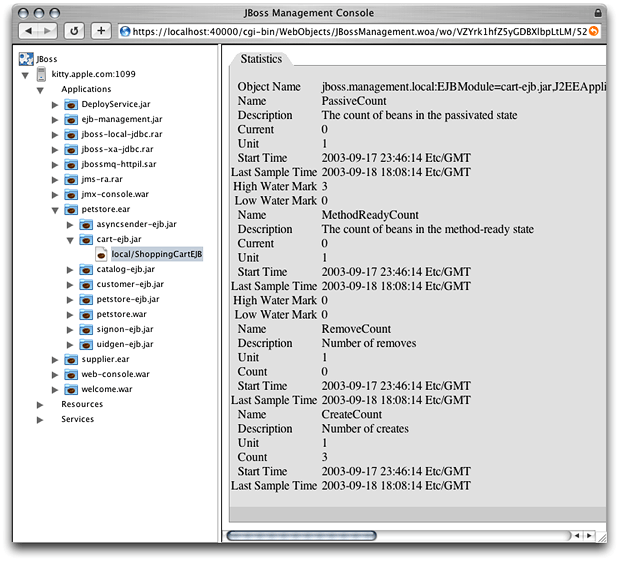
Task: Click 'The count of beans in the passivated state'
Action: [x=419, y=115]
